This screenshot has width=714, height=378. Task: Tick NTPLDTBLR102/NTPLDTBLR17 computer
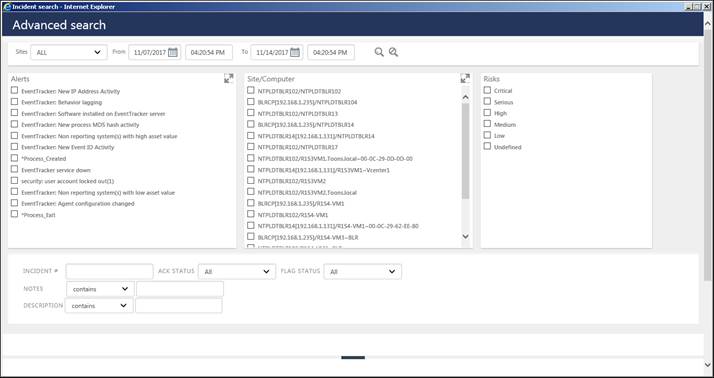[251, 146]
